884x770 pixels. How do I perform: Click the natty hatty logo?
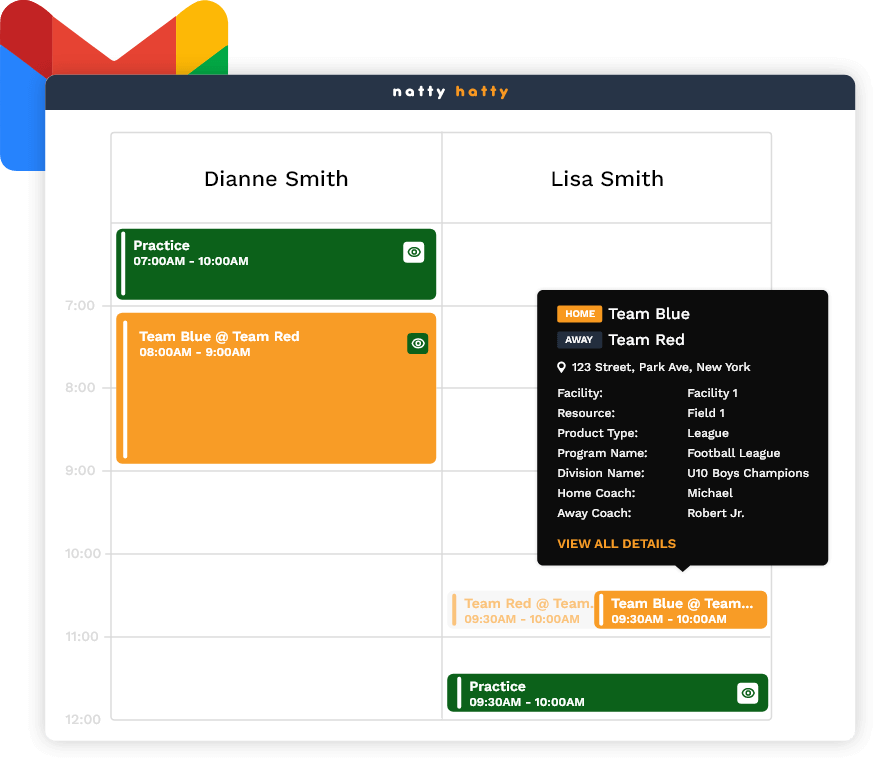point(450,92)
